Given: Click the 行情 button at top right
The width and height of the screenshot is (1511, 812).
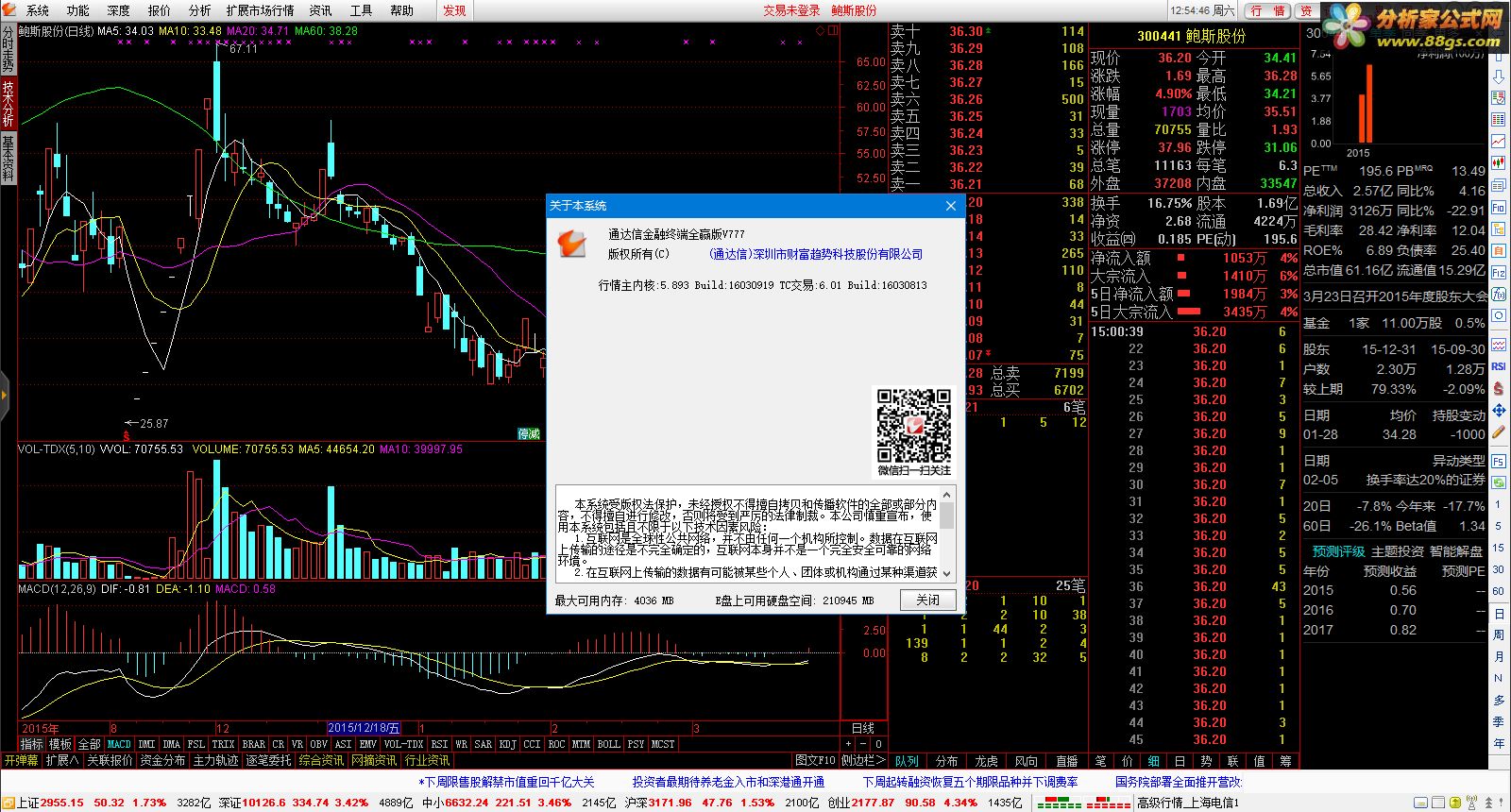Looking at the screenshot, I should 1266,10.
